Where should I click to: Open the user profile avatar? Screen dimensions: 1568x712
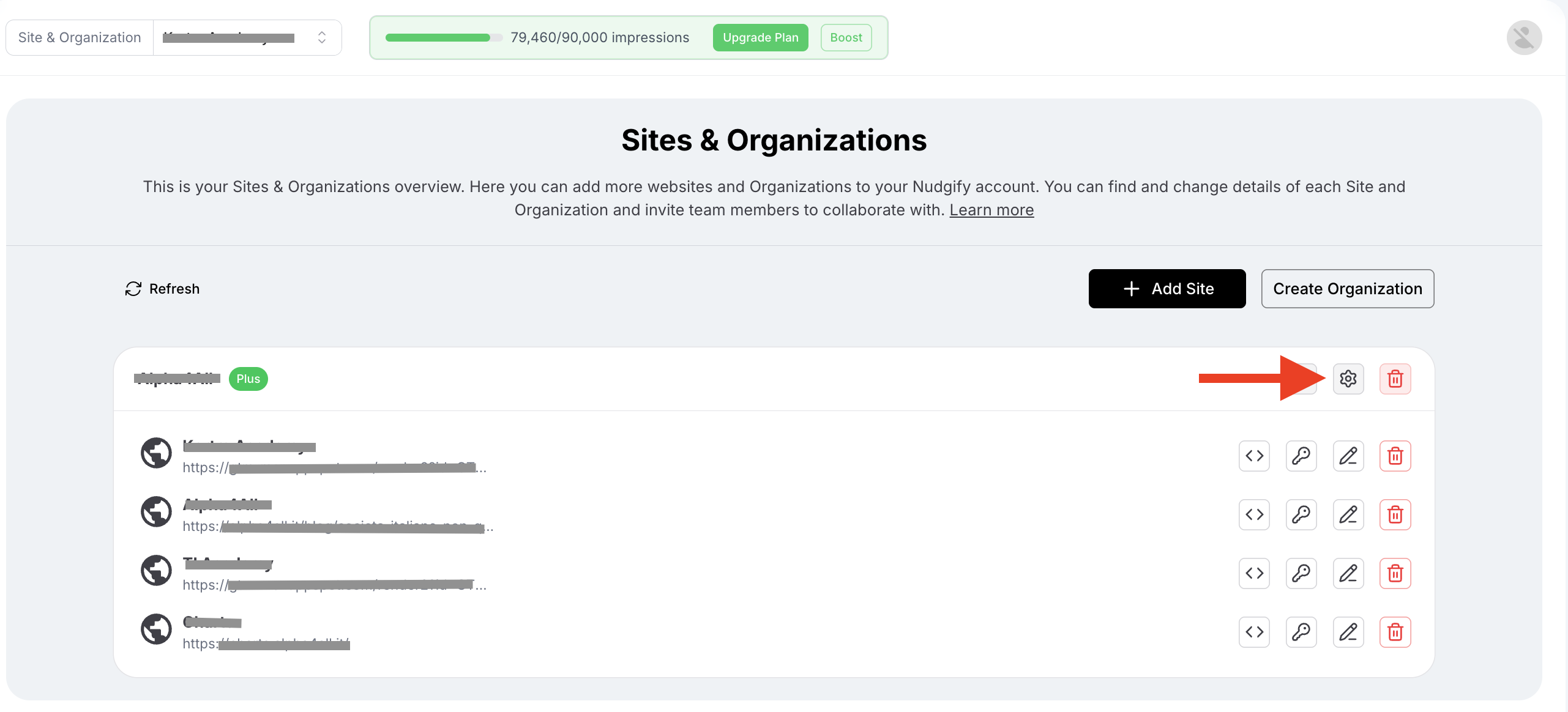pyautogui.click(x=1523, y=38)
